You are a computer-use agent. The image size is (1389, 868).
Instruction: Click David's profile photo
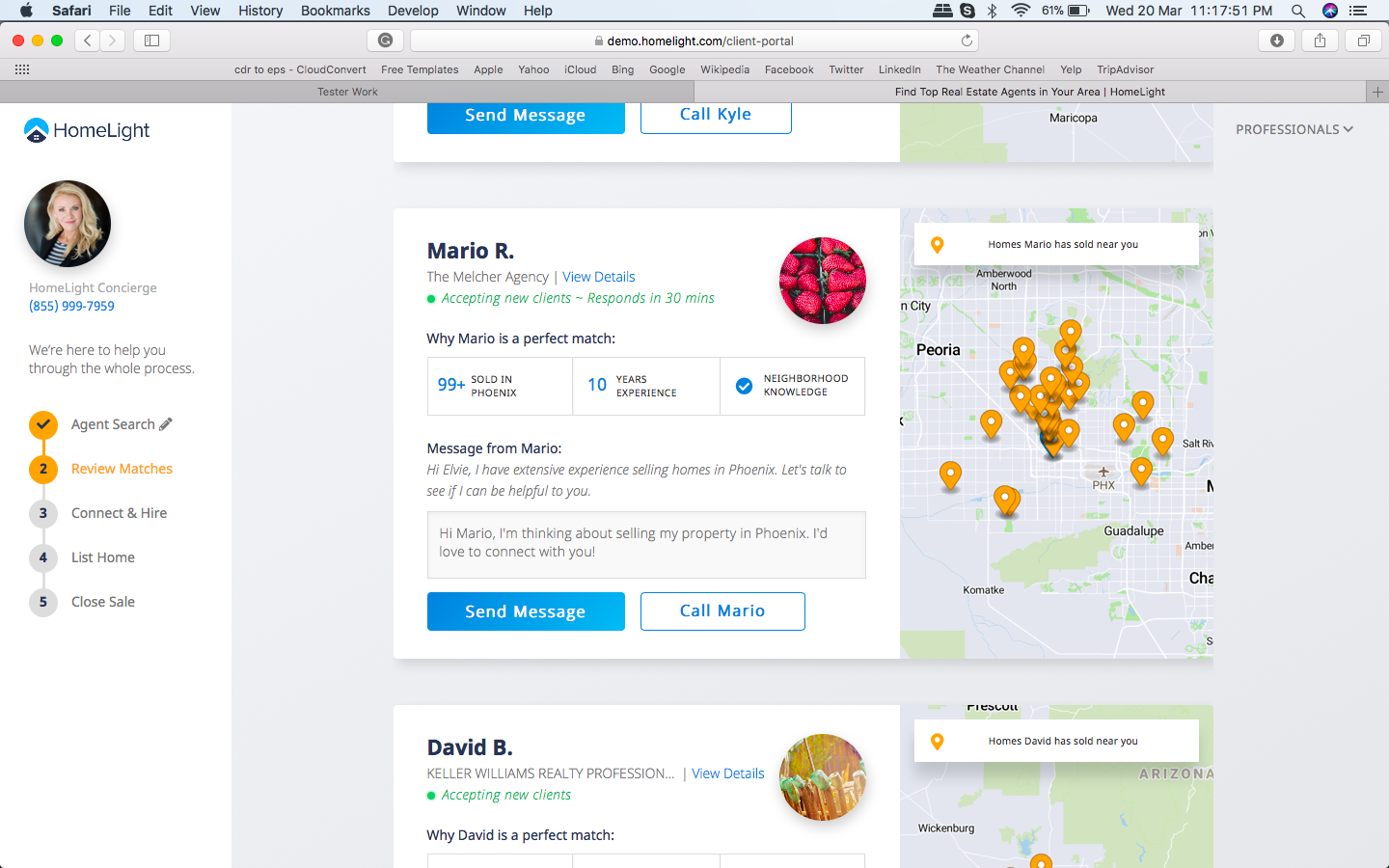(823, 777)
